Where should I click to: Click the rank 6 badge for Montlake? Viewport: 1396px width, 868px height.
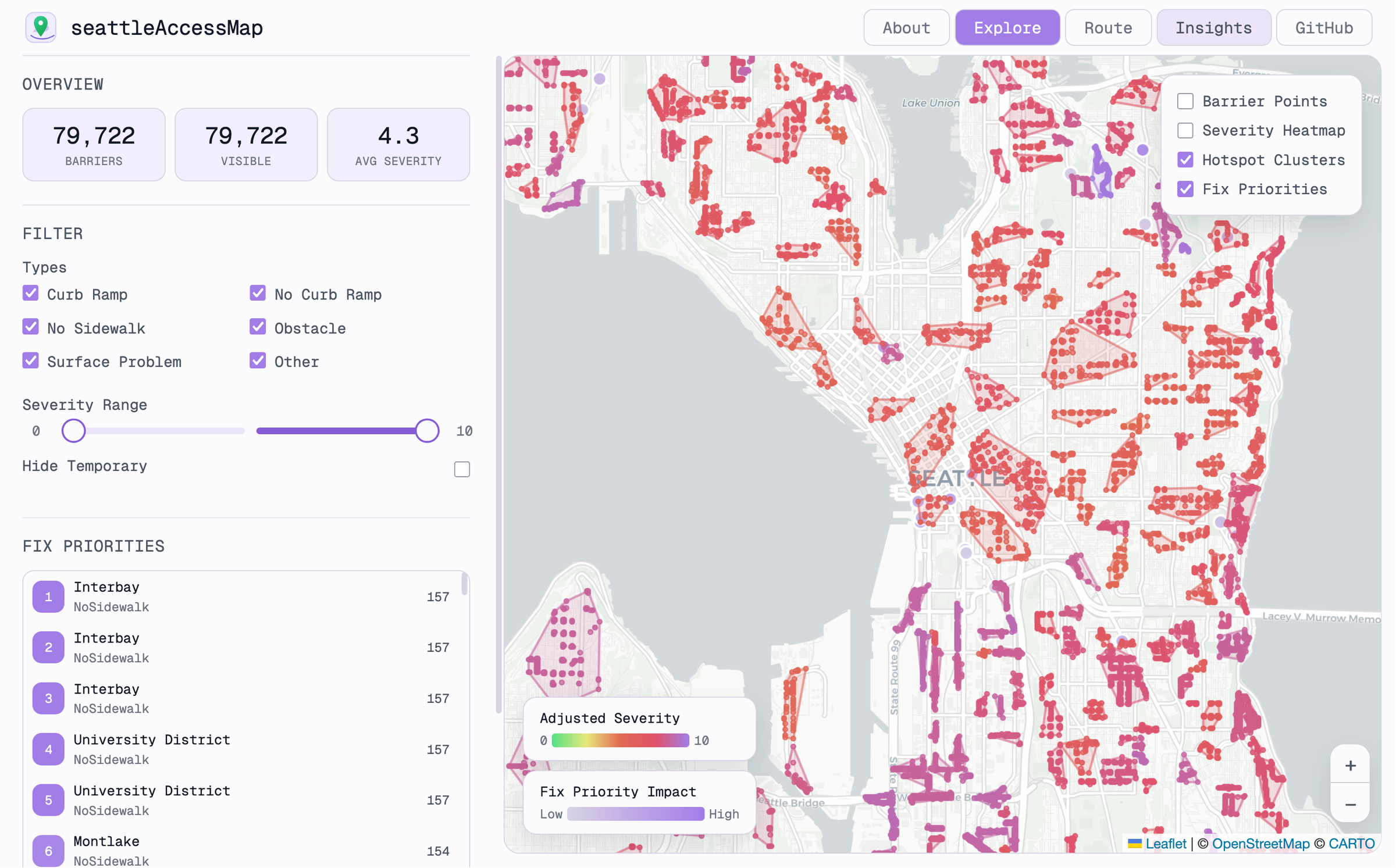(x=48, y=851)
